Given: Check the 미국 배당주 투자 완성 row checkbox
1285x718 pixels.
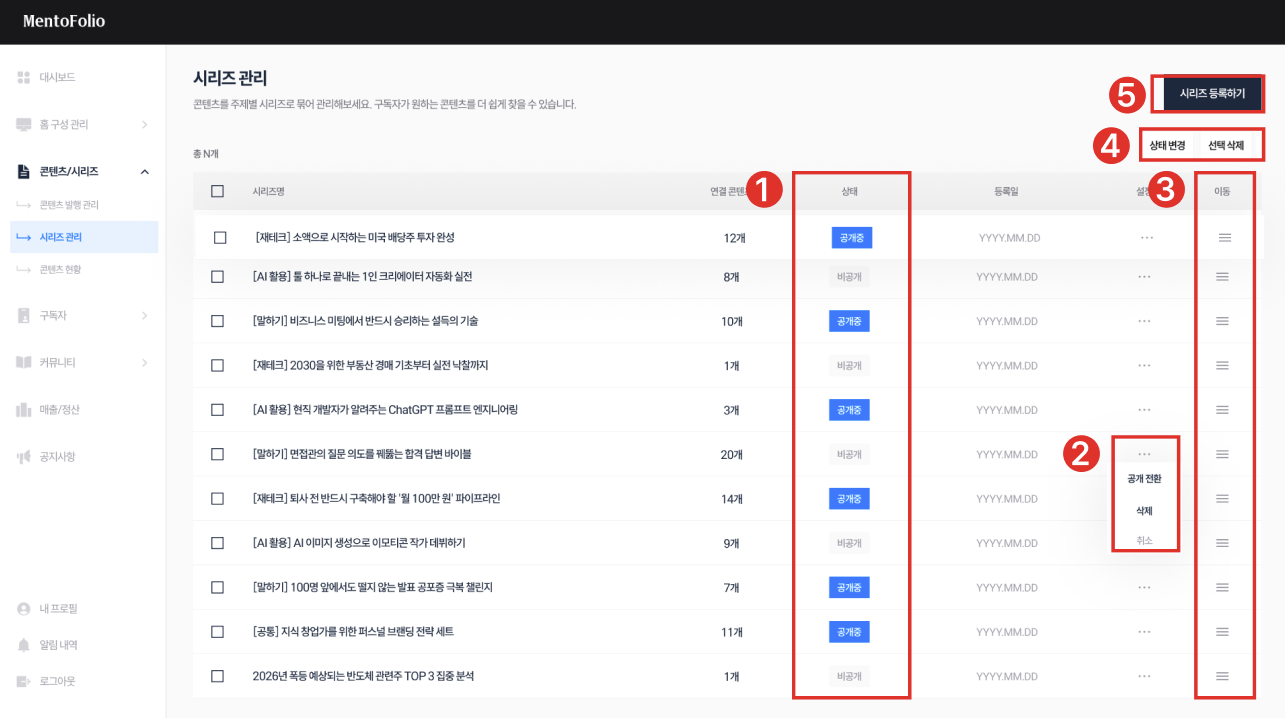Looking at the screenshot, I should [x=220, y=238].
